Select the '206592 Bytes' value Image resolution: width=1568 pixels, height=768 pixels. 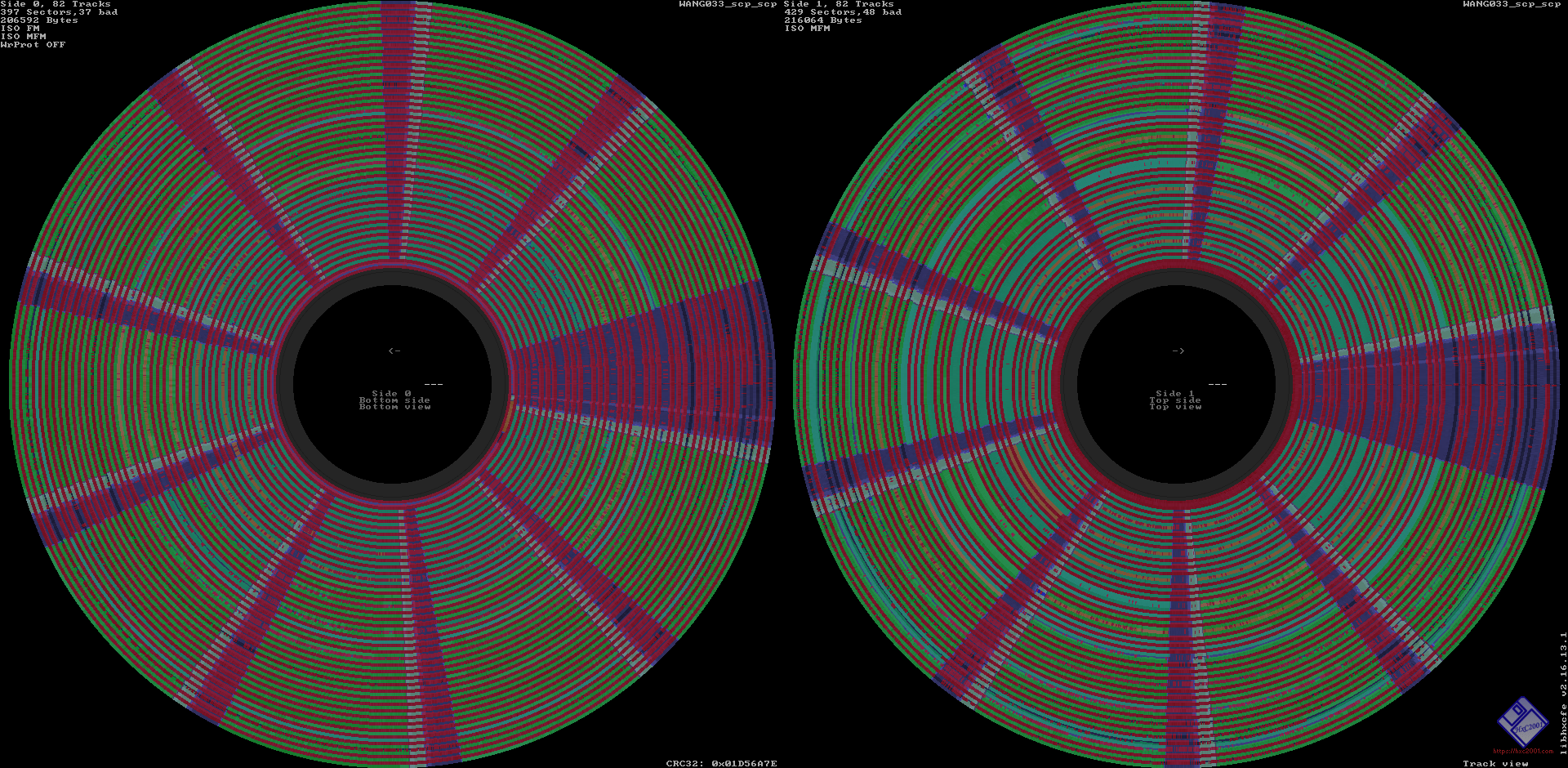(39, 20)
